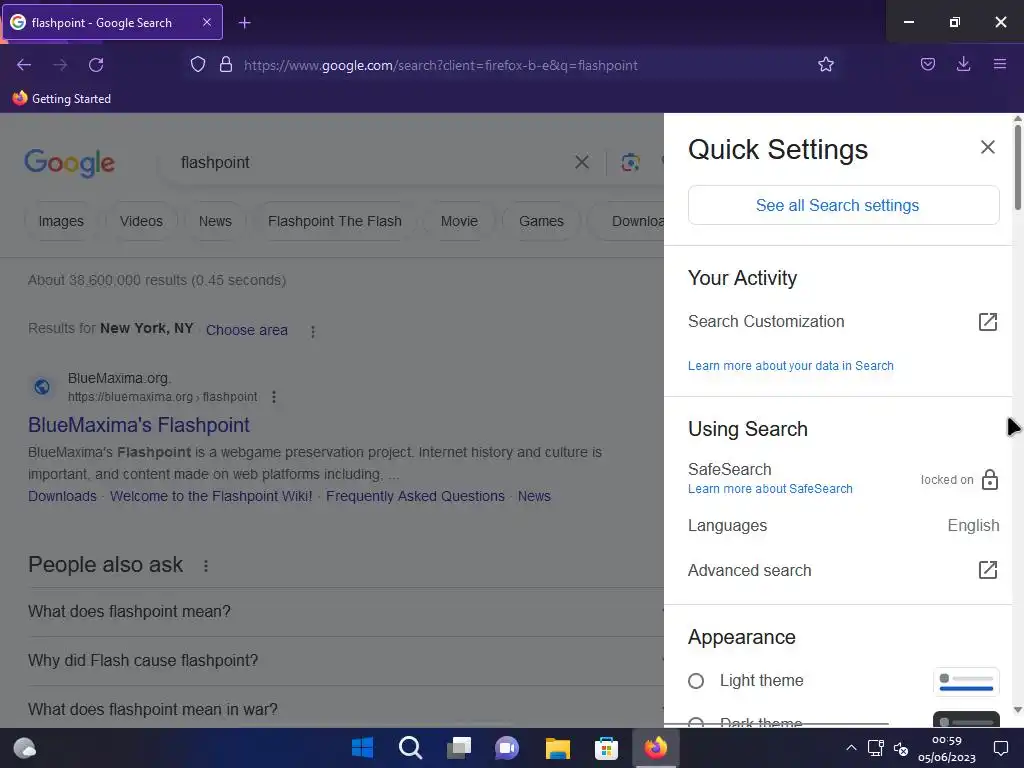Close the Quick Settings panel
Screen dimensions: 1024x768
pyautogui.click(x=987, y=147)
